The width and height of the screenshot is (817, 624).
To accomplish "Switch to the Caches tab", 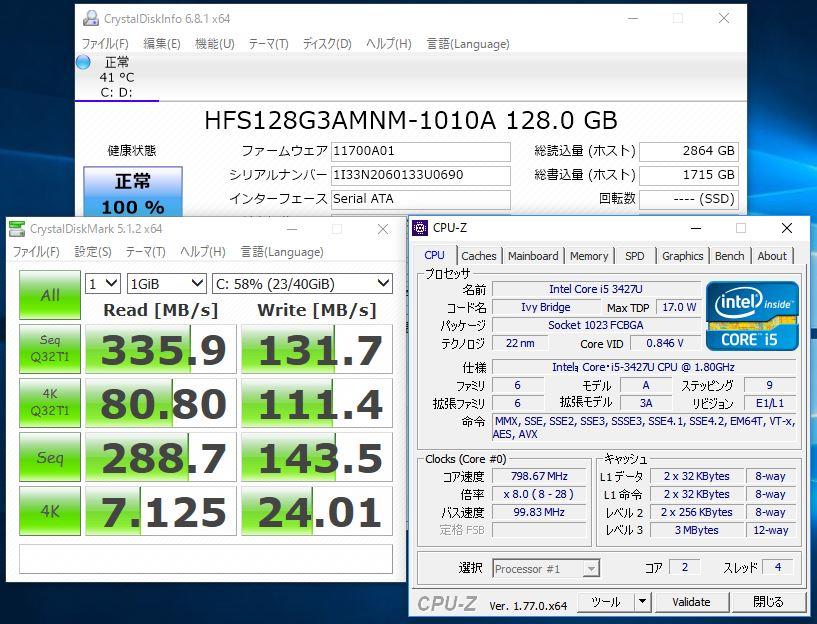I will click(x=478, y=256).
